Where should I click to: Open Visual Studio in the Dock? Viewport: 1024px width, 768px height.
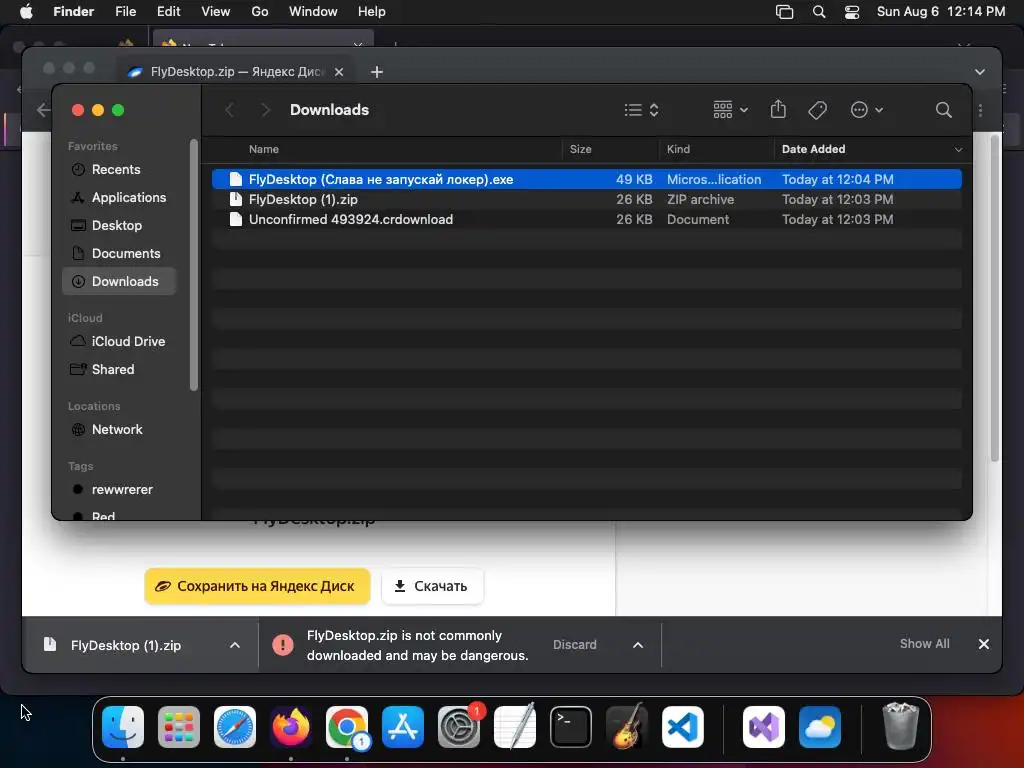coord(763,727)
